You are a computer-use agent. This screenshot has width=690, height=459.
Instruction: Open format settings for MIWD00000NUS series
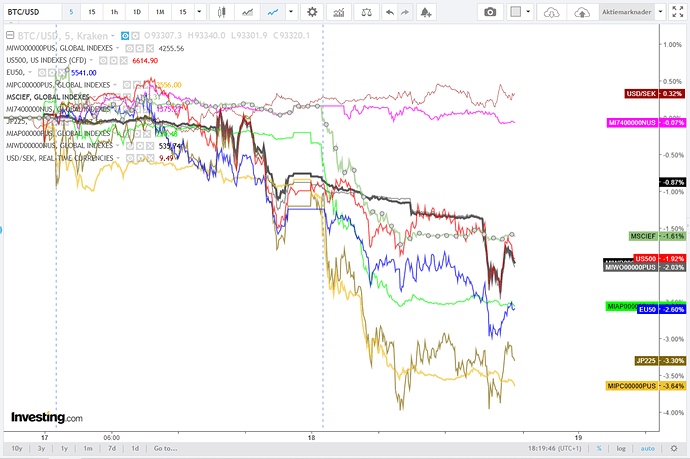pyautogui.click(x=139, y=146)
